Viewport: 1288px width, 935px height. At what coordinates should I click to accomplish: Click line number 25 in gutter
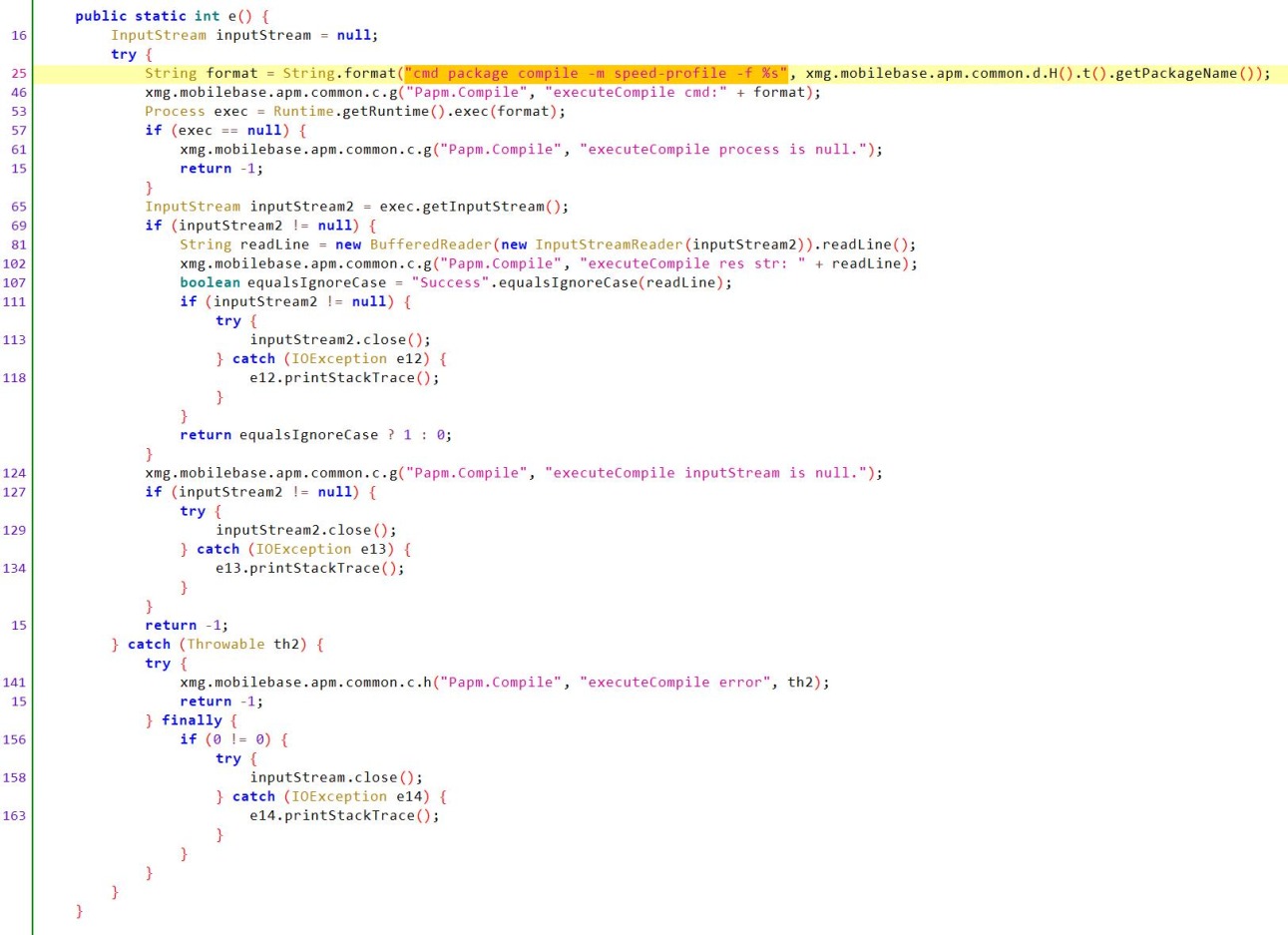point(19,73)
